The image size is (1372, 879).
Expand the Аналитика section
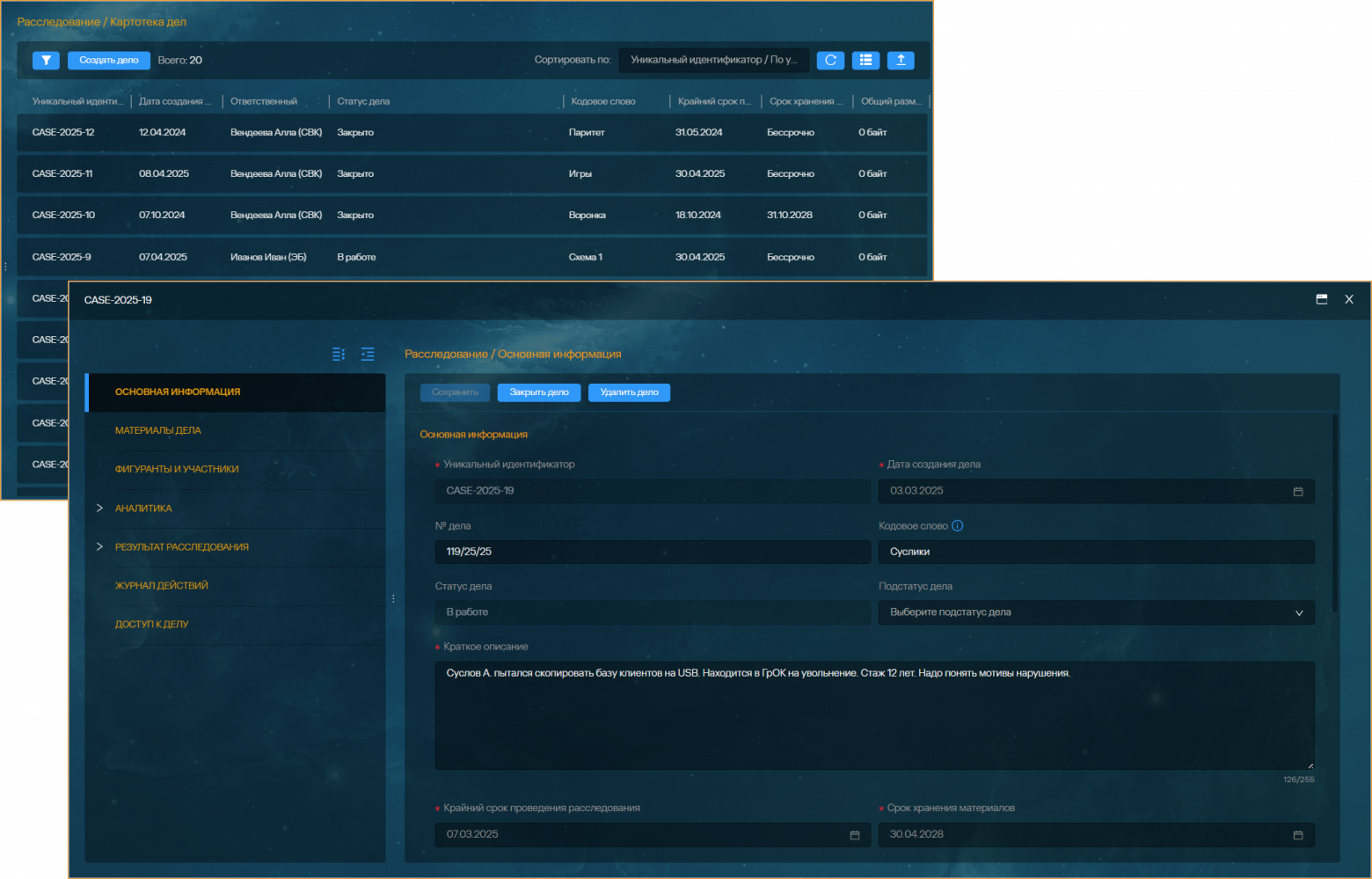click(99, 509)
